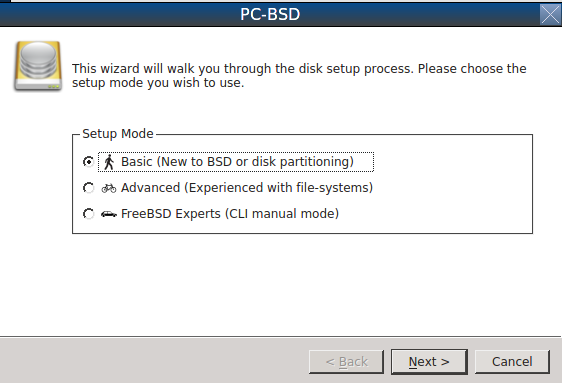
Task: Click the car icon for FreeBSD Experts mode
Action: [x=109, y=214]
